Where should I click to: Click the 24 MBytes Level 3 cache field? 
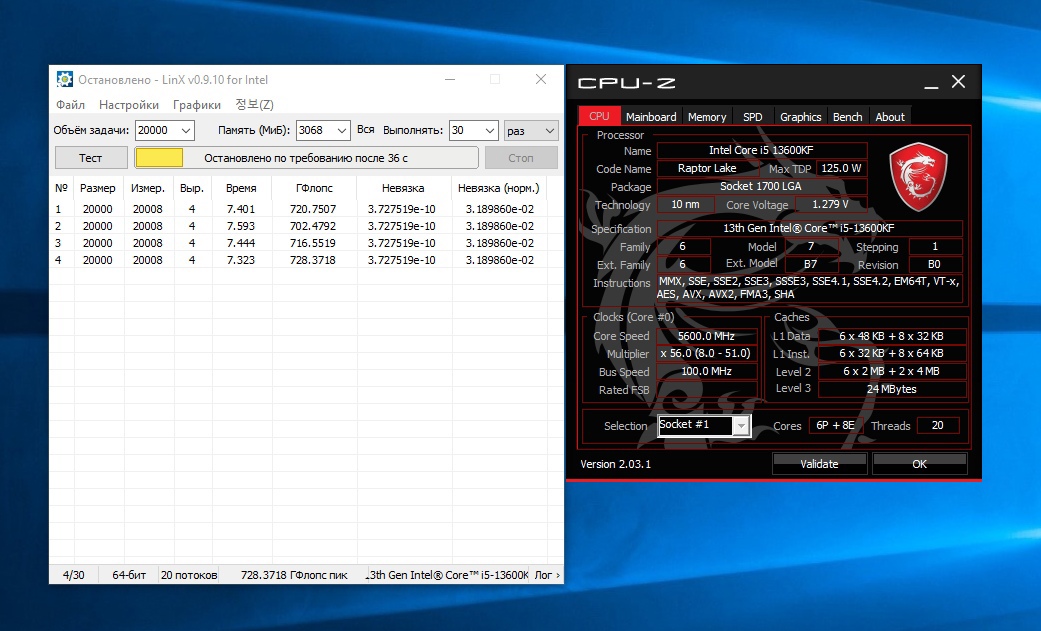(892, 389)
